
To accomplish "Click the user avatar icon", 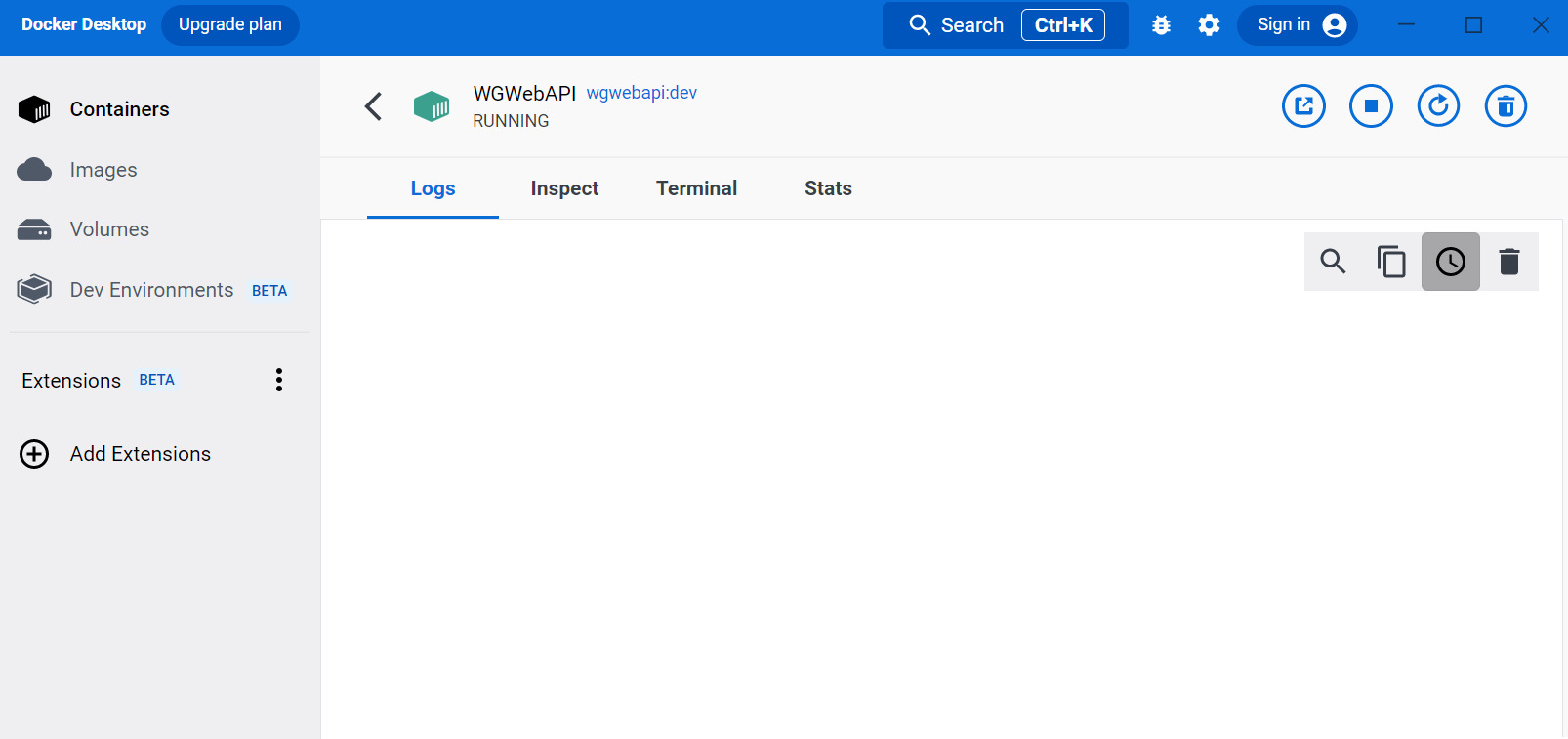I will click(1335, 25).
